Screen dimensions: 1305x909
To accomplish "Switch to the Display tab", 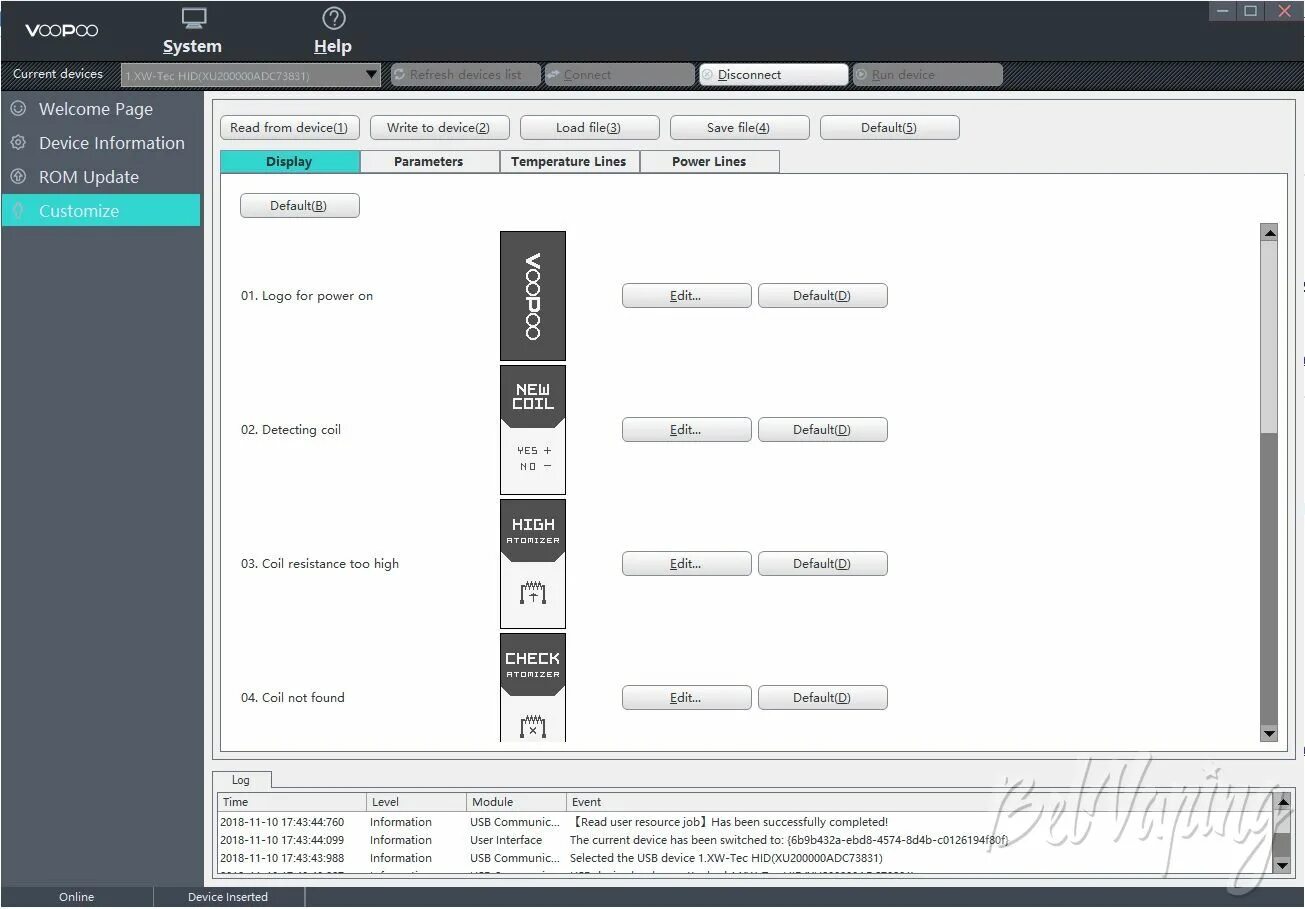I will point(290,162).
